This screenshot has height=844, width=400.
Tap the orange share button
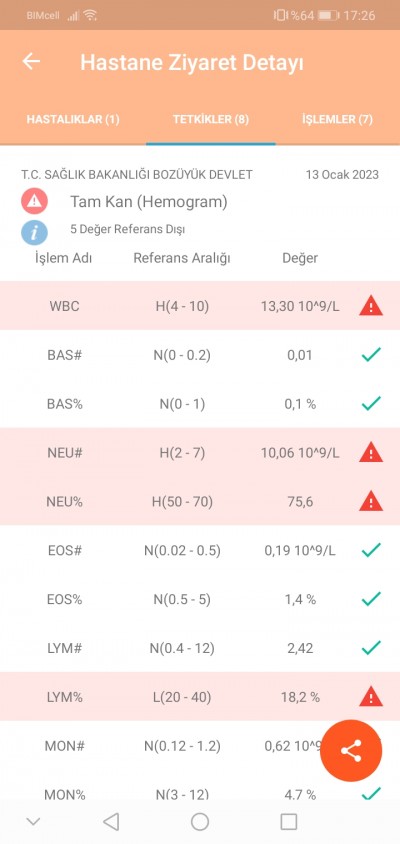tap(351, 751)
